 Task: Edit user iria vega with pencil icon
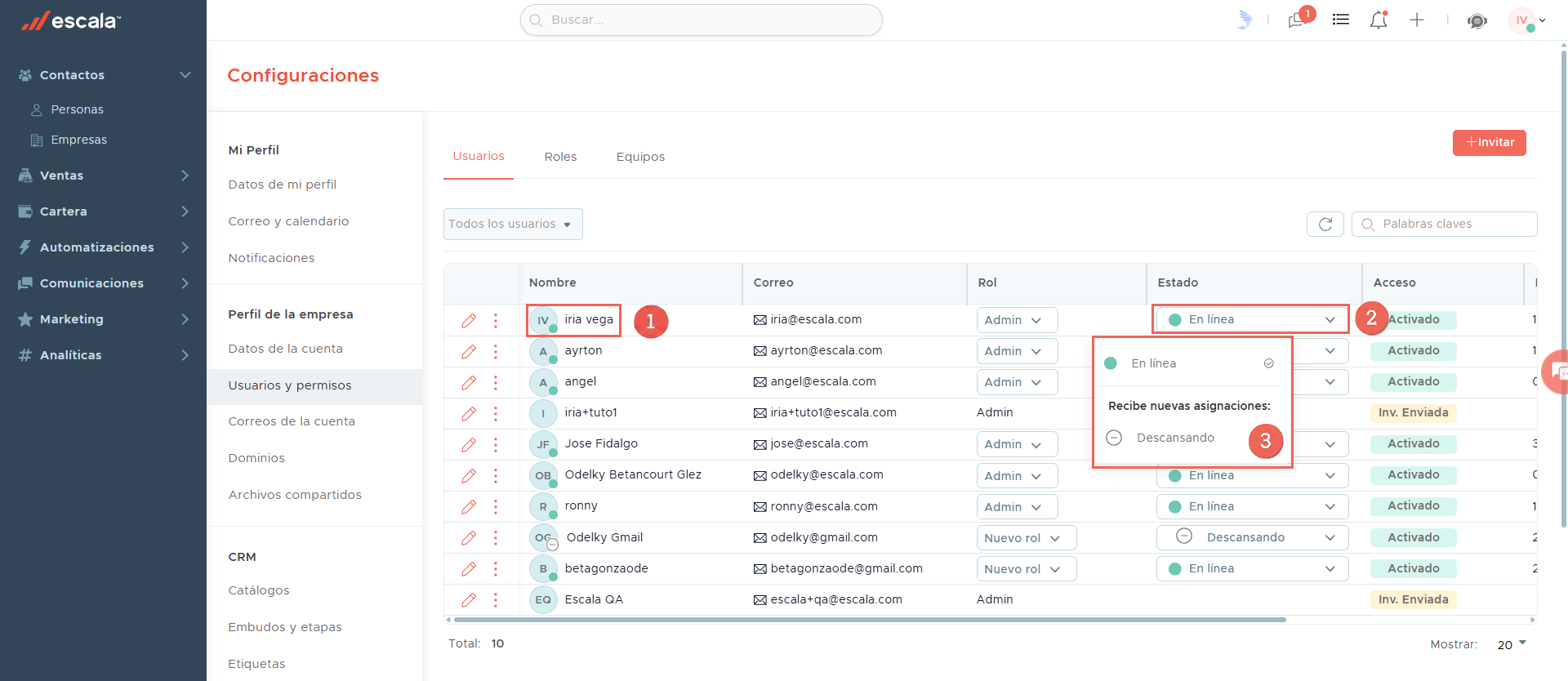coord(469,320)
